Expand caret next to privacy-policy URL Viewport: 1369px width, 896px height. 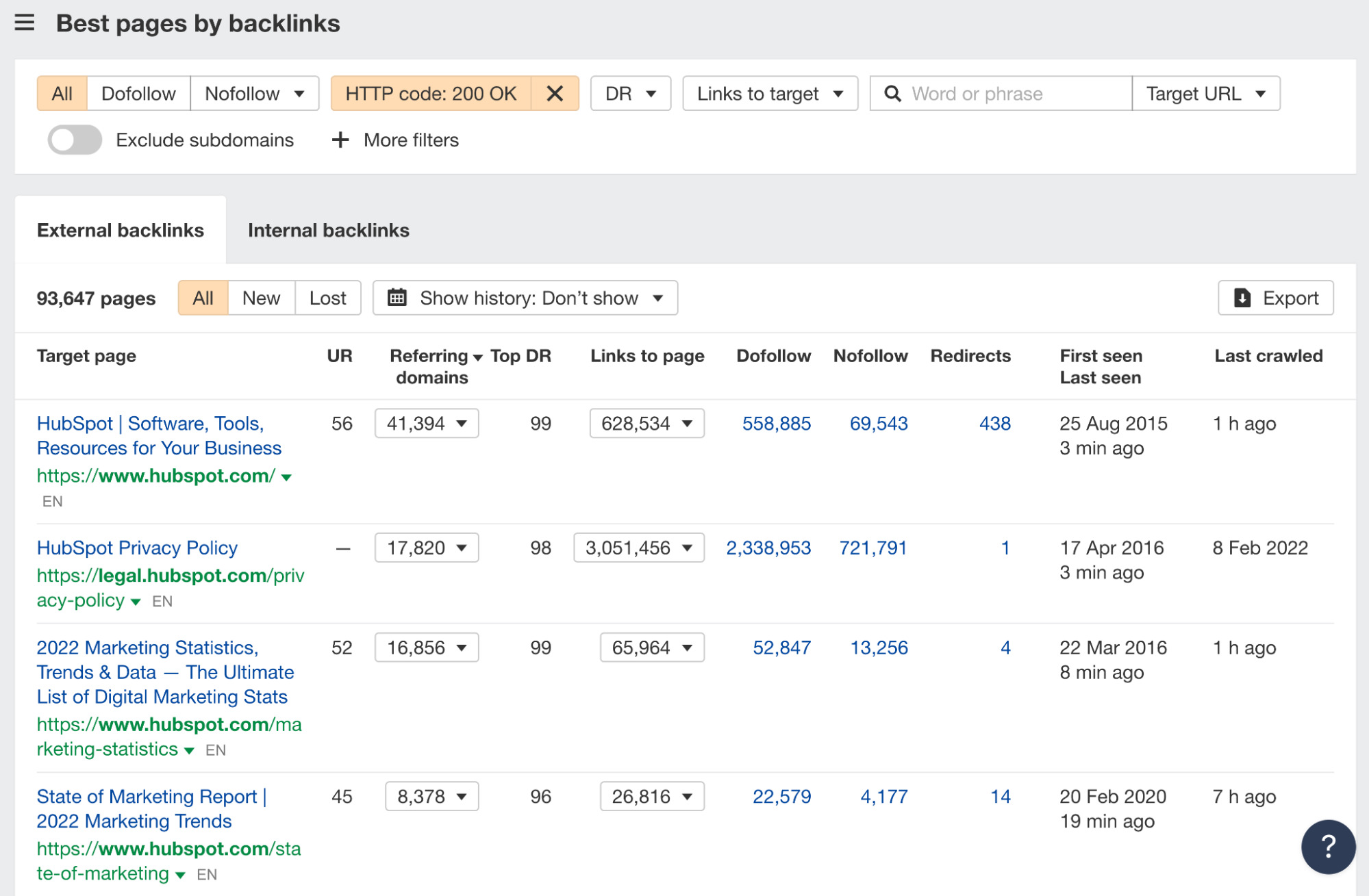pyautogui.click(x=136, y=602)
